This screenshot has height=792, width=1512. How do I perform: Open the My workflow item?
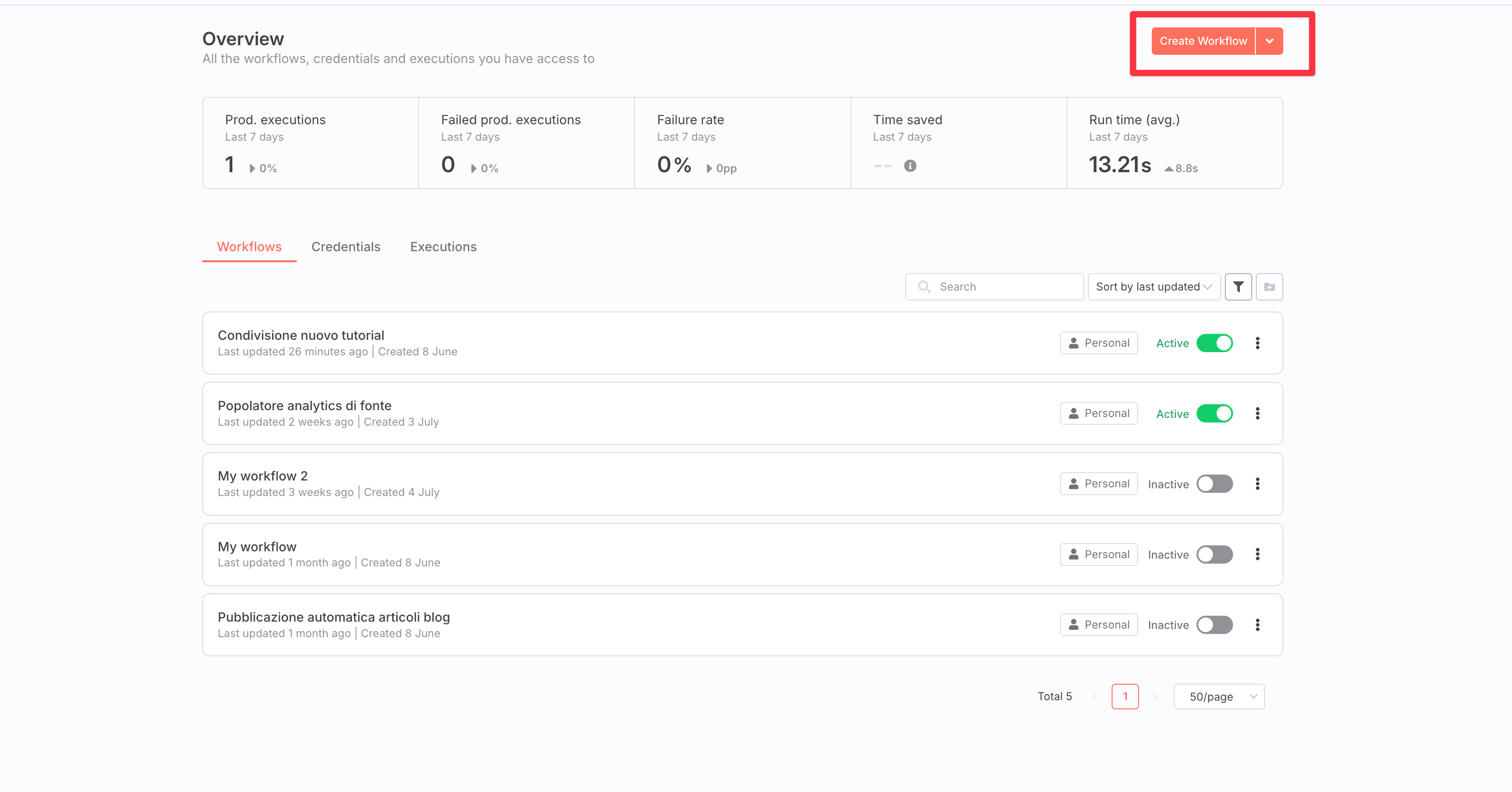click(257, 547)
